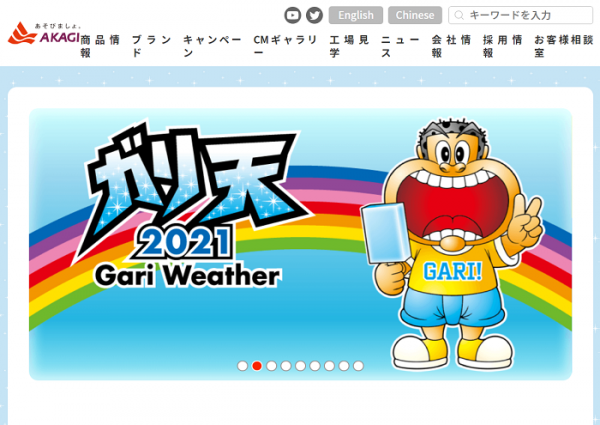
Task: Switch site language to Chinese
Action: [415, 15]
